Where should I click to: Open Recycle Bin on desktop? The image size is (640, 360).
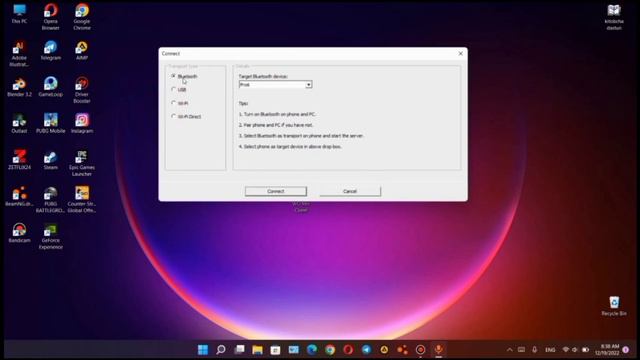pyautogui.click(x=614, y=306)
